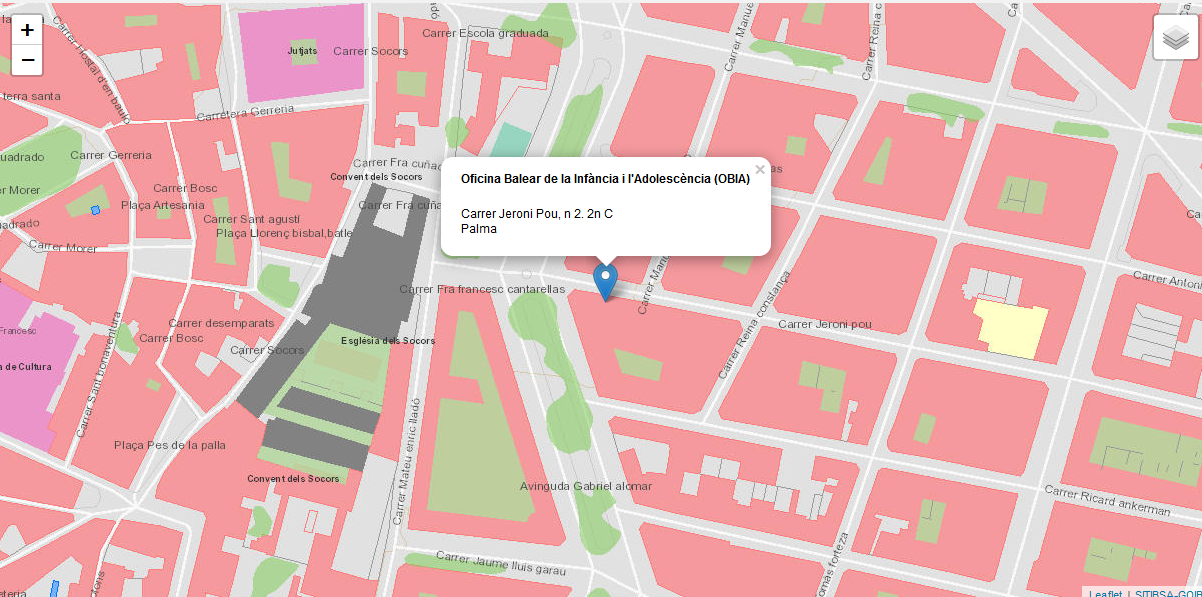Click the Església dels Socors label
This screenshot has width=1202, height=597.
(388, 341)
